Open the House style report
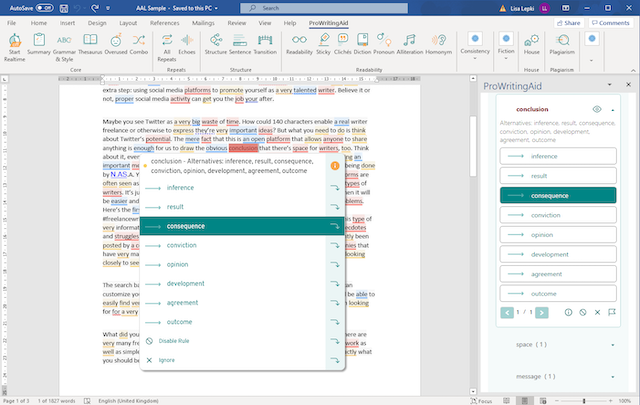This screenshot has height=405, width=640. point(531,44)
